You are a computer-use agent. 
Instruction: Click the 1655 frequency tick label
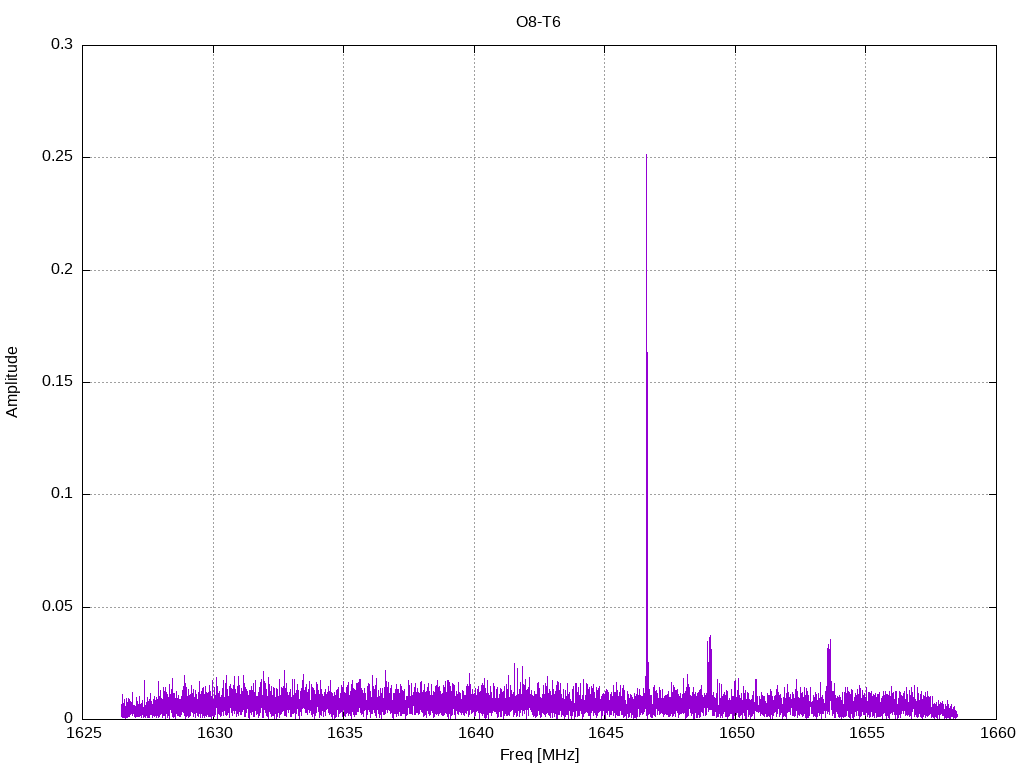(x=866, y=733)
